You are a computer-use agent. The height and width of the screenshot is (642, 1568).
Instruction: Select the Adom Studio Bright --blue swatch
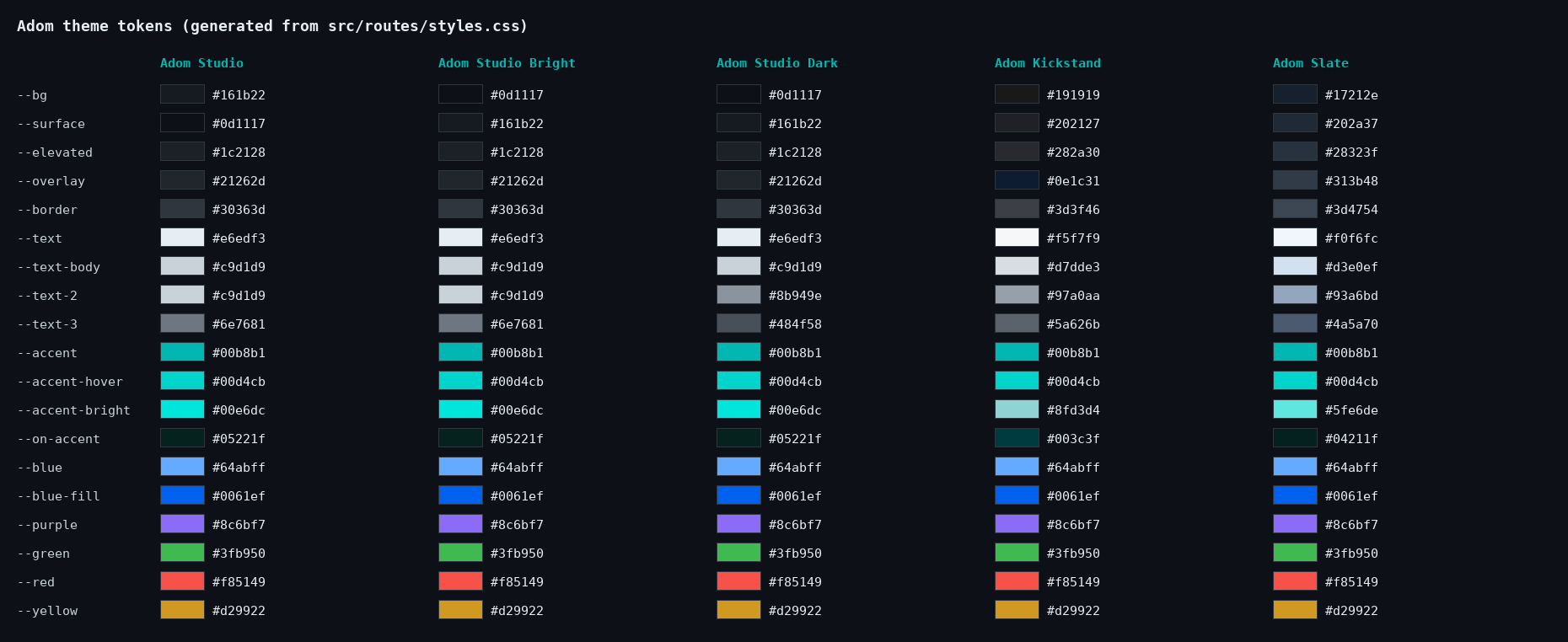pyautogui.click(x=460, y=467)
